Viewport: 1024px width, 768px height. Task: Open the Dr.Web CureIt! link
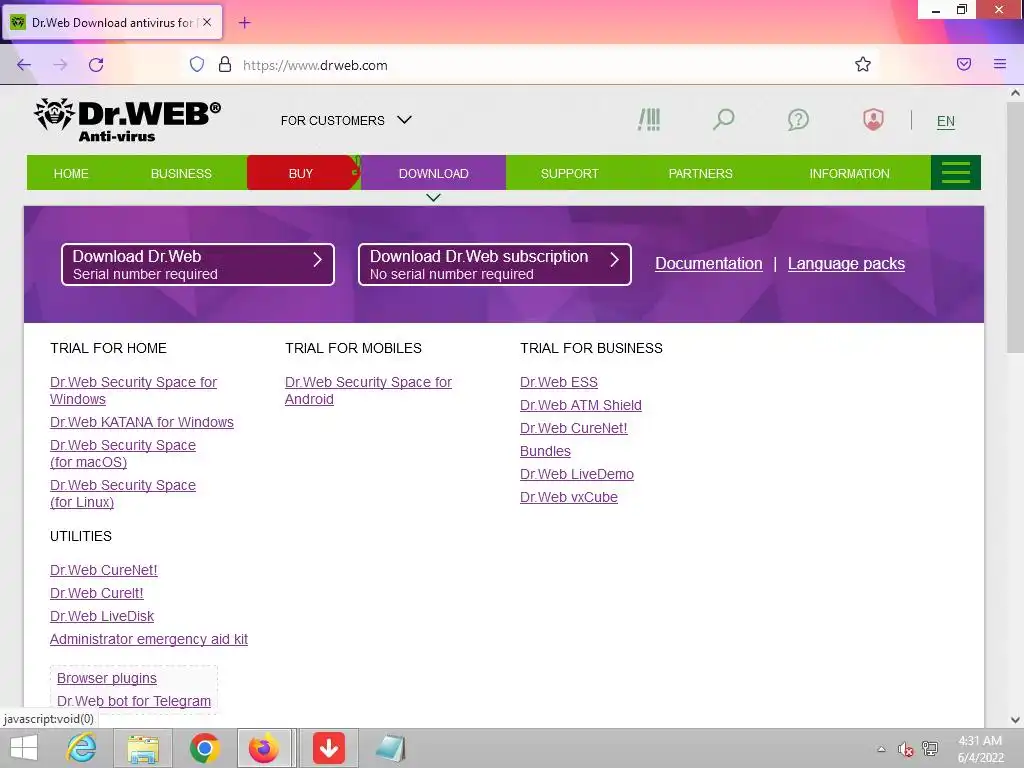tap(97, 593)
